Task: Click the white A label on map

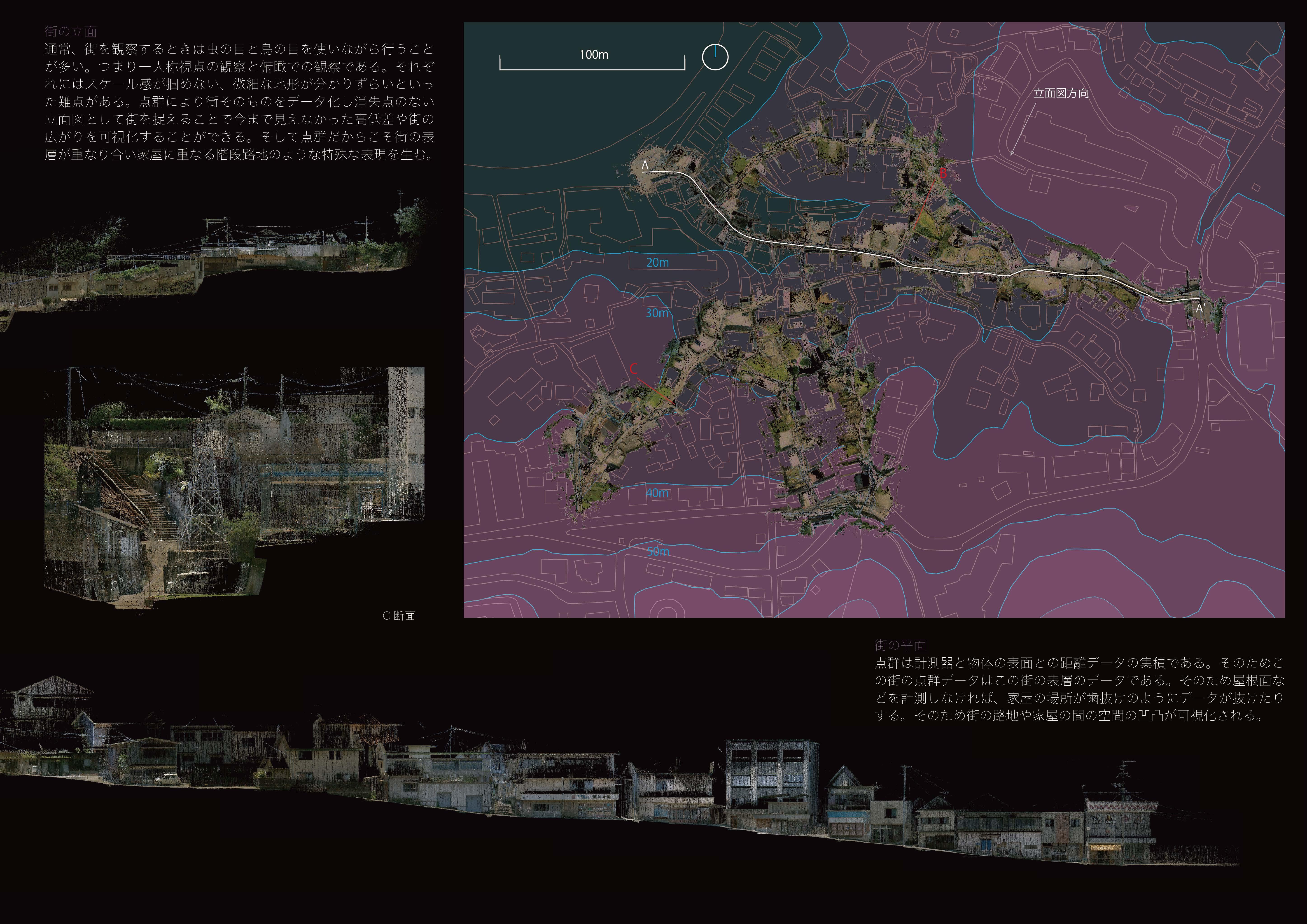Action: (x=645, y=165)
